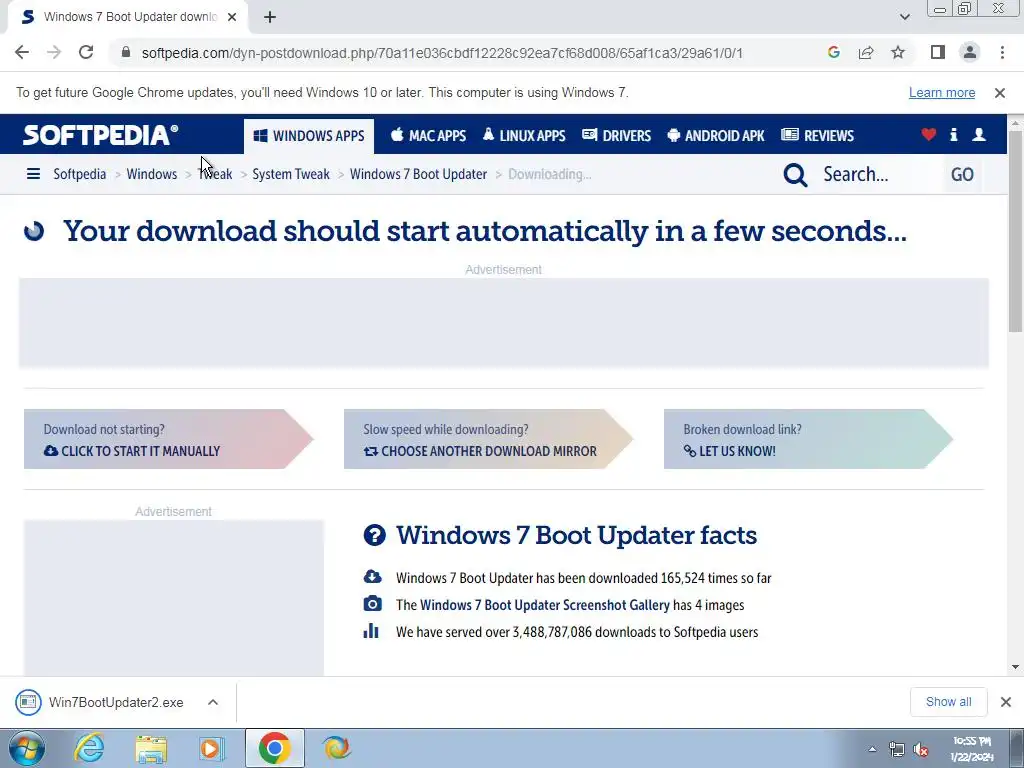Open the Chrome three-dot menu
The height and width of the screenshot is (768, 1024).
pyautogui.click(x=1002, y=52)
